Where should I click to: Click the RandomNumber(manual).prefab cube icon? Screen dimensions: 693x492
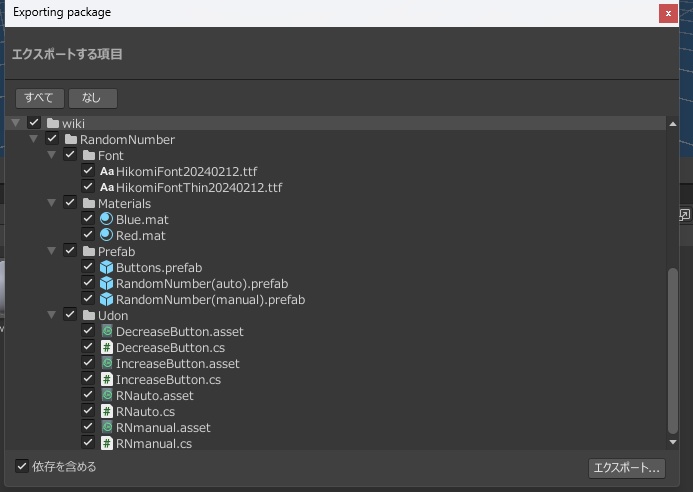[107, 299]
